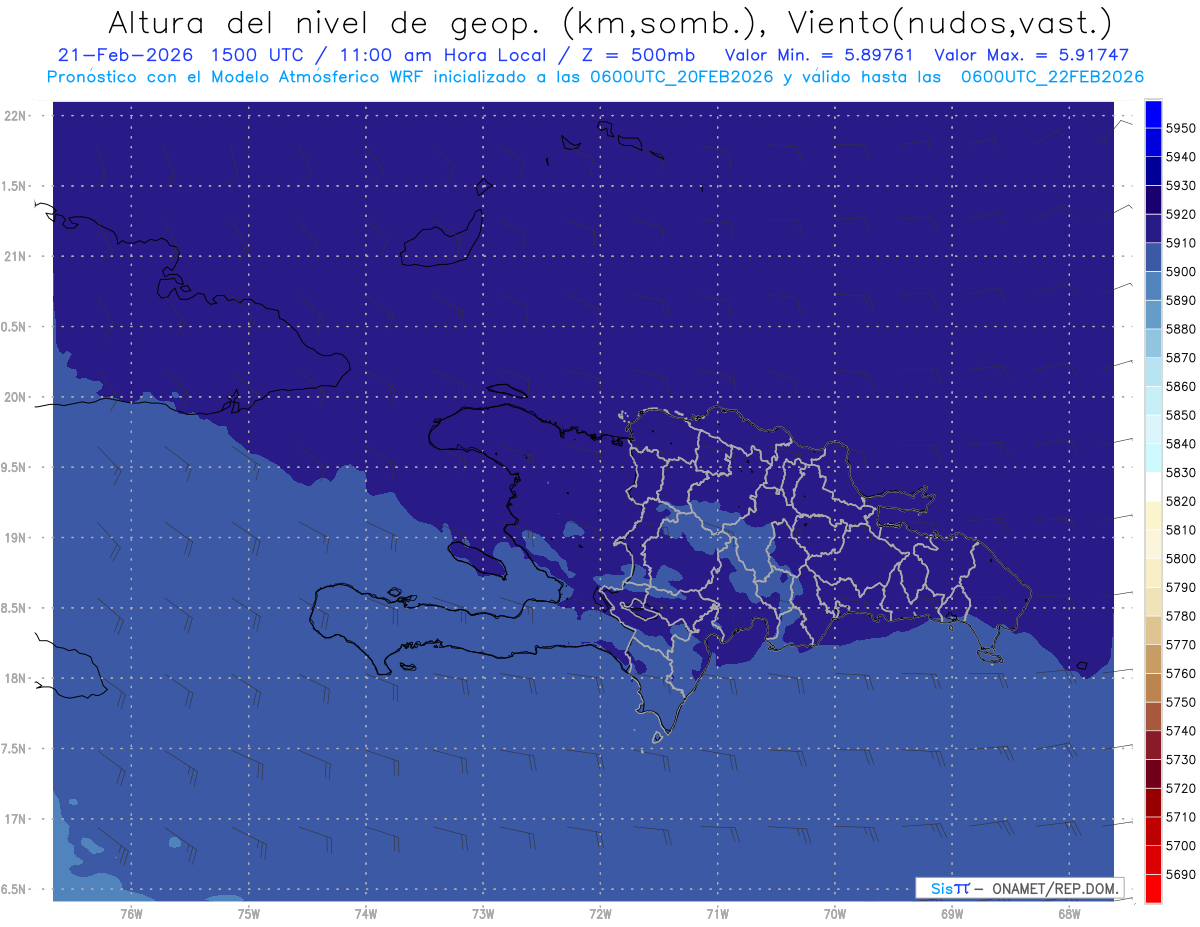Pick the maroon swatch between 5730 and 5720
1200x927 pixels.
(x=1153, y=774)
